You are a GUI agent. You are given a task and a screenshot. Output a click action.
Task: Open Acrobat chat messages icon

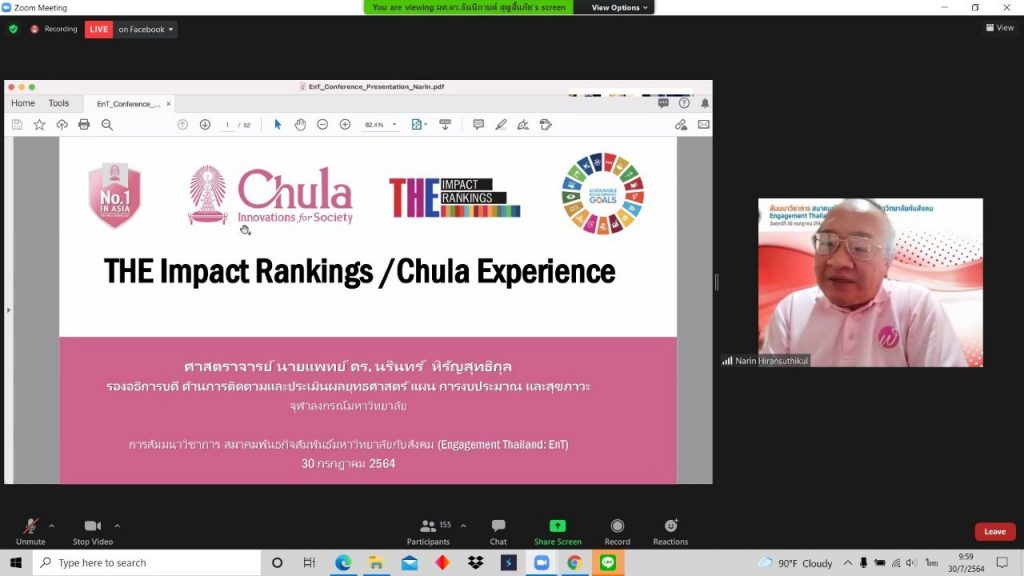coord(664,103)
